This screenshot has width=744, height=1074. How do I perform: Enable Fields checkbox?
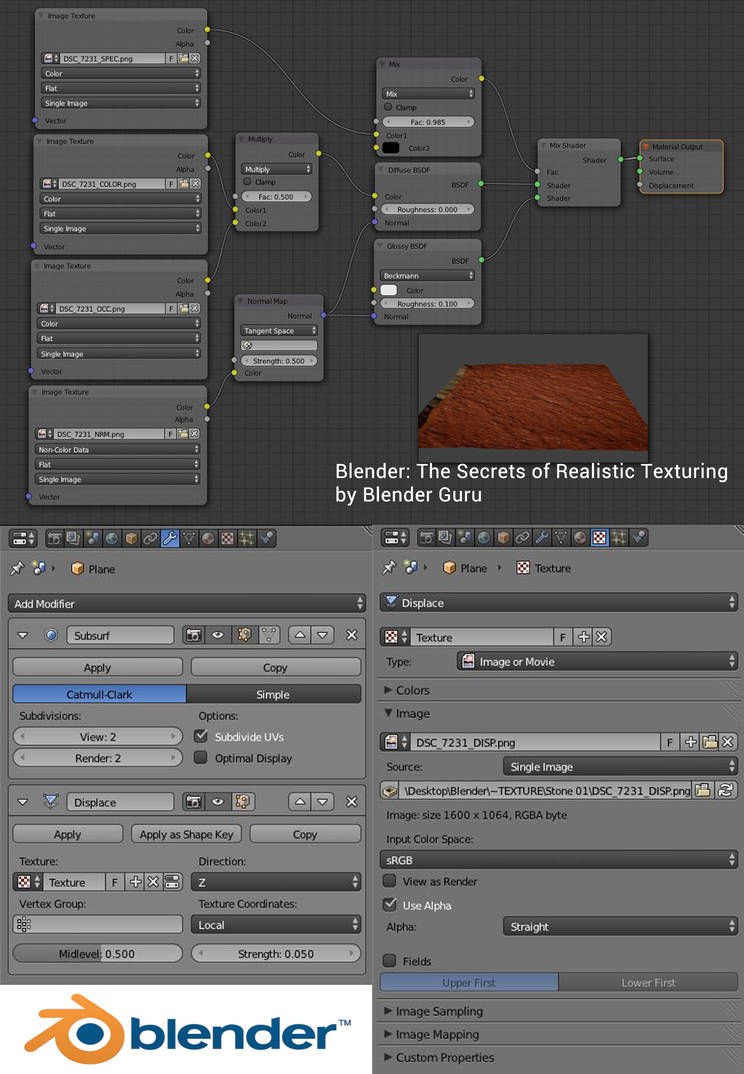pos(390,961)
